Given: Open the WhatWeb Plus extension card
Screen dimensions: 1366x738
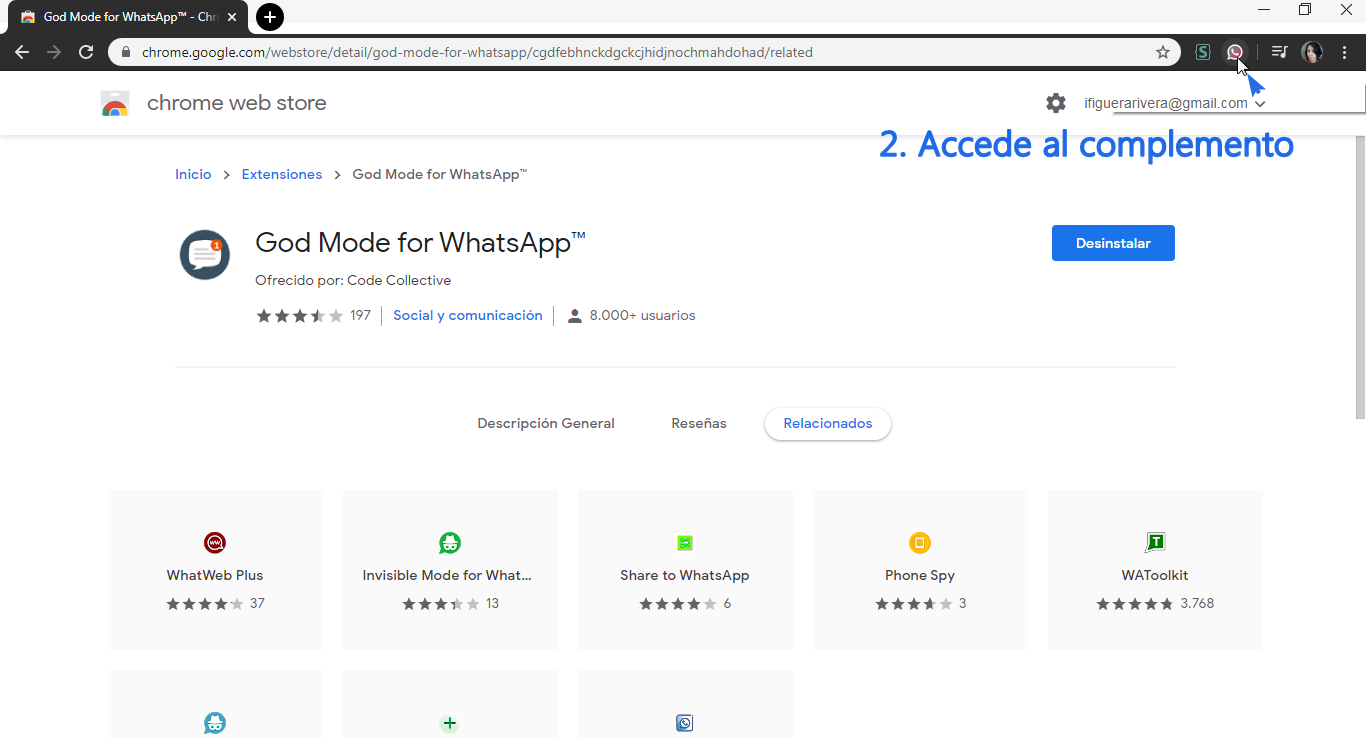Looking at the screenshot, I should pos(215,570).
